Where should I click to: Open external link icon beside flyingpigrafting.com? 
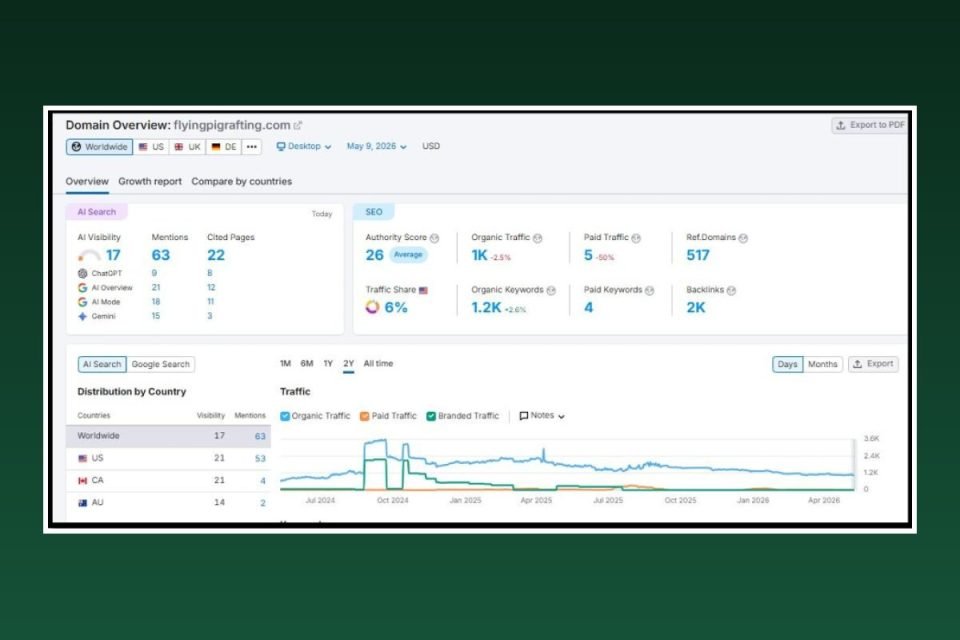[x=298, y=126]
